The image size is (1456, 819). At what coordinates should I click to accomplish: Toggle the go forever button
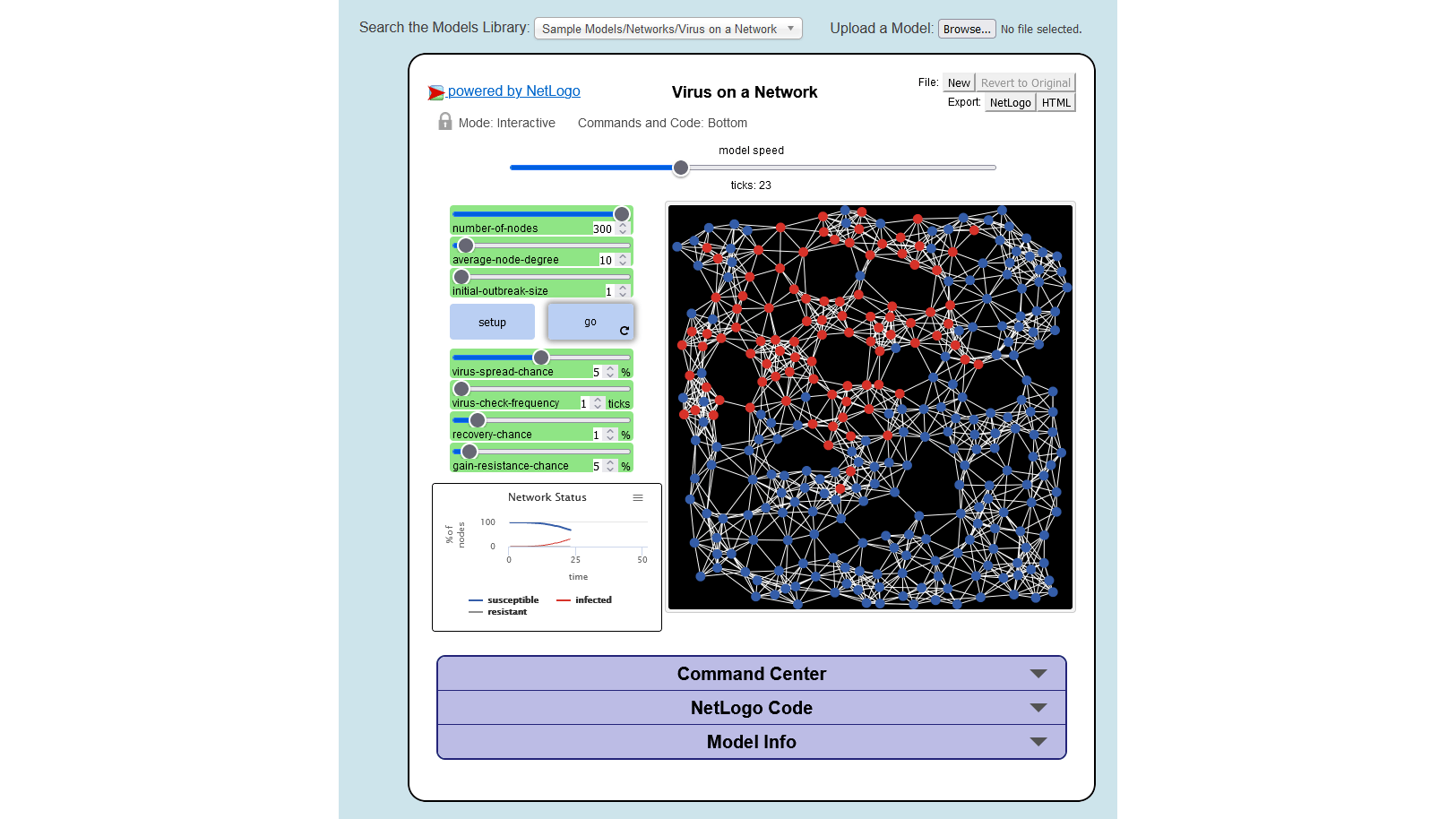click(590, 322)
